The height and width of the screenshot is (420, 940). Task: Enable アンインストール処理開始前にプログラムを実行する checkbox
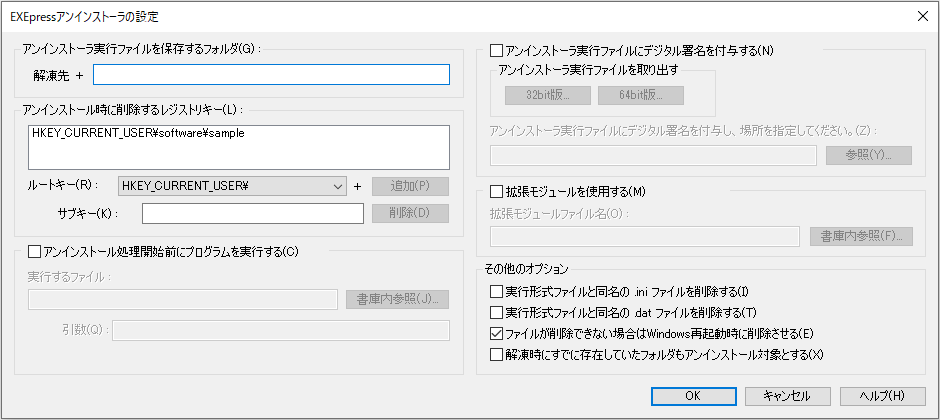pos(34,252)
